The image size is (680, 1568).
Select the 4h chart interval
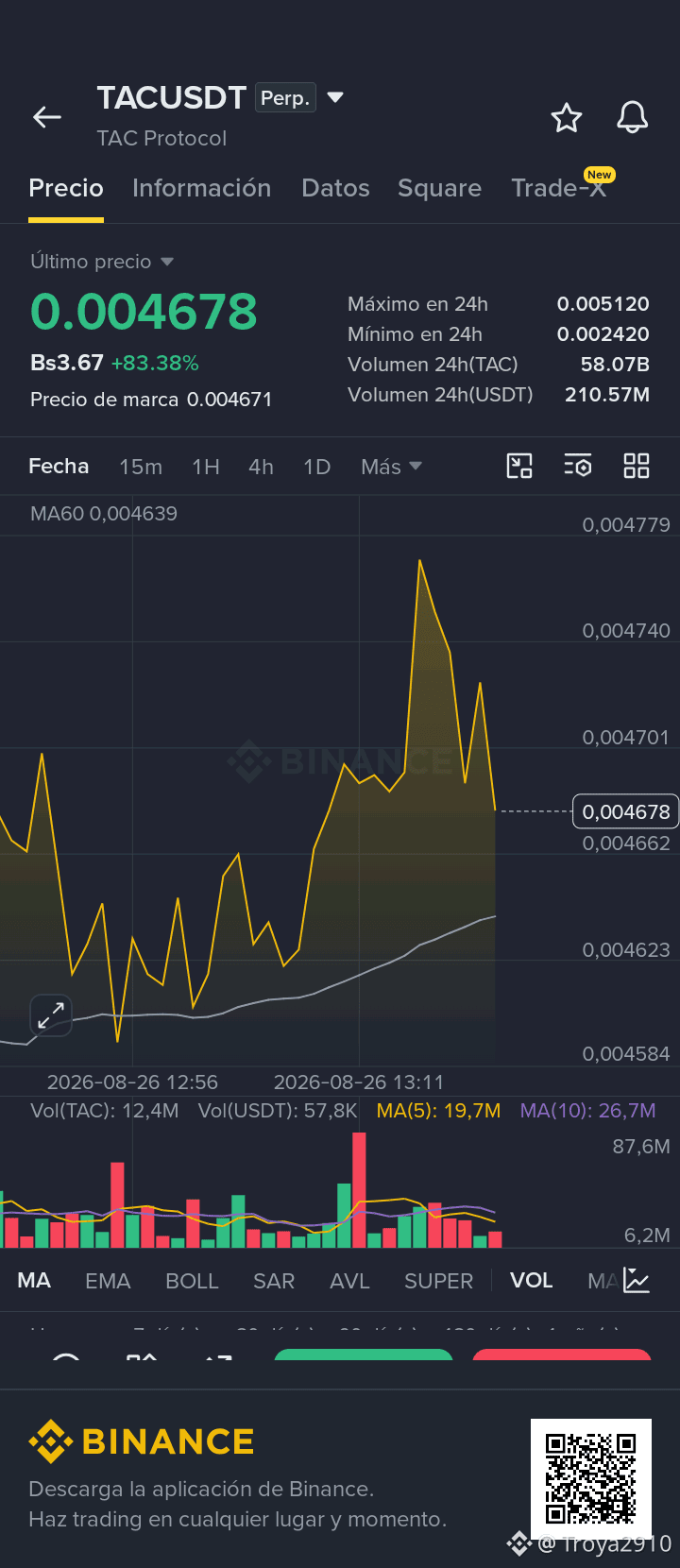pyautogui.click(x=261, y=467)
